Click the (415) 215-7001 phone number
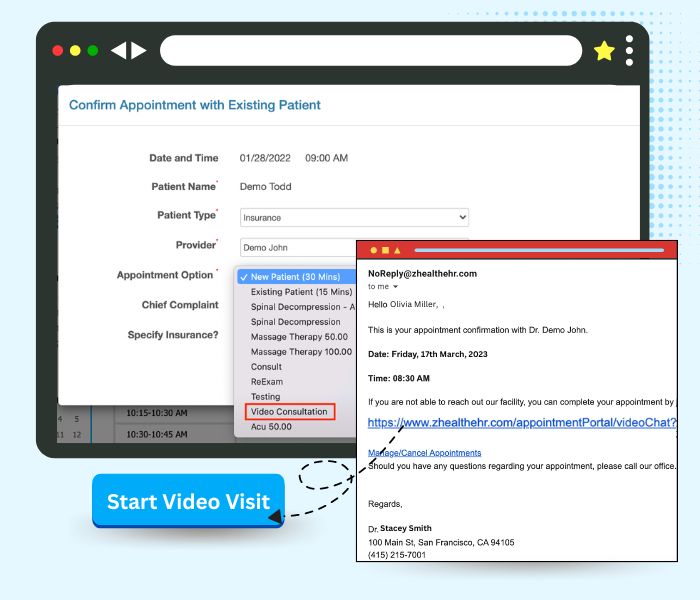700x600 pixels. click(397, 555)
